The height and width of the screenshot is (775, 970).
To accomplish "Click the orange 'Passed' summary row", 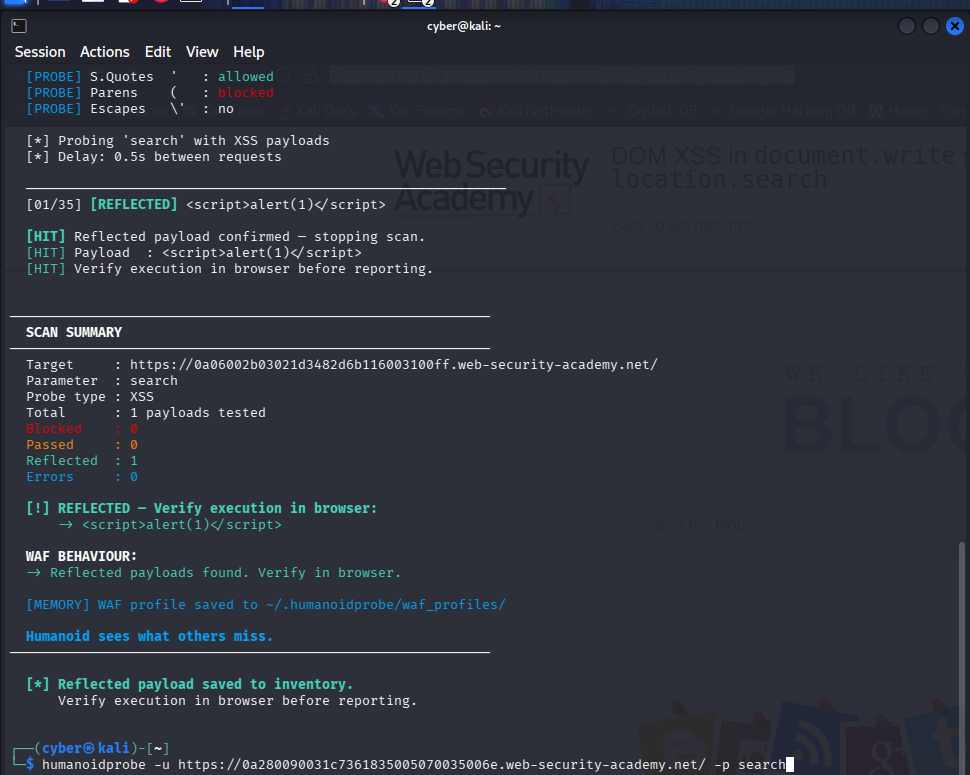I will pos(82,445).
